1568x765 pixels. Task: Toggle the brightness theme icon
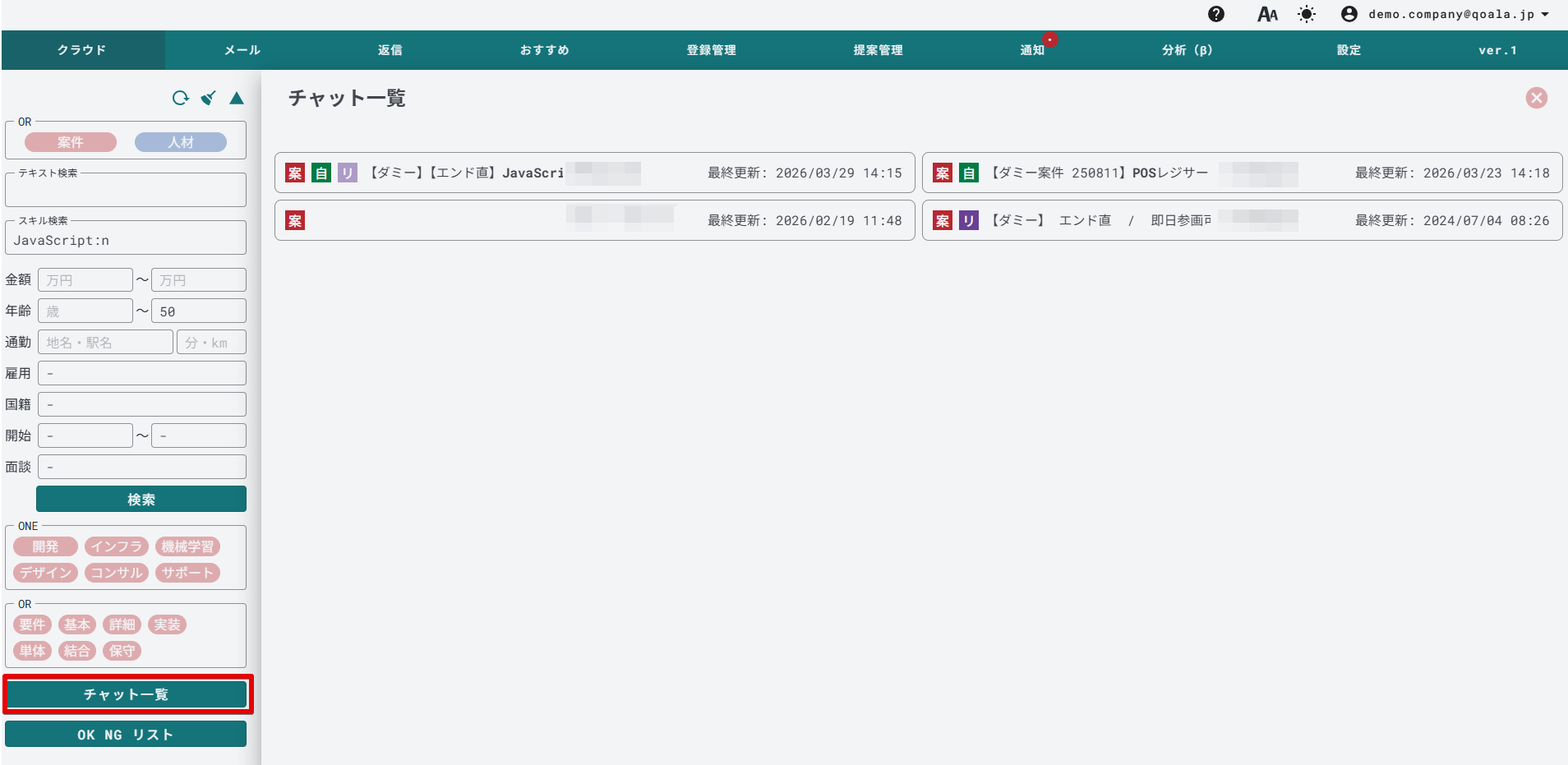coord(1307,14)
